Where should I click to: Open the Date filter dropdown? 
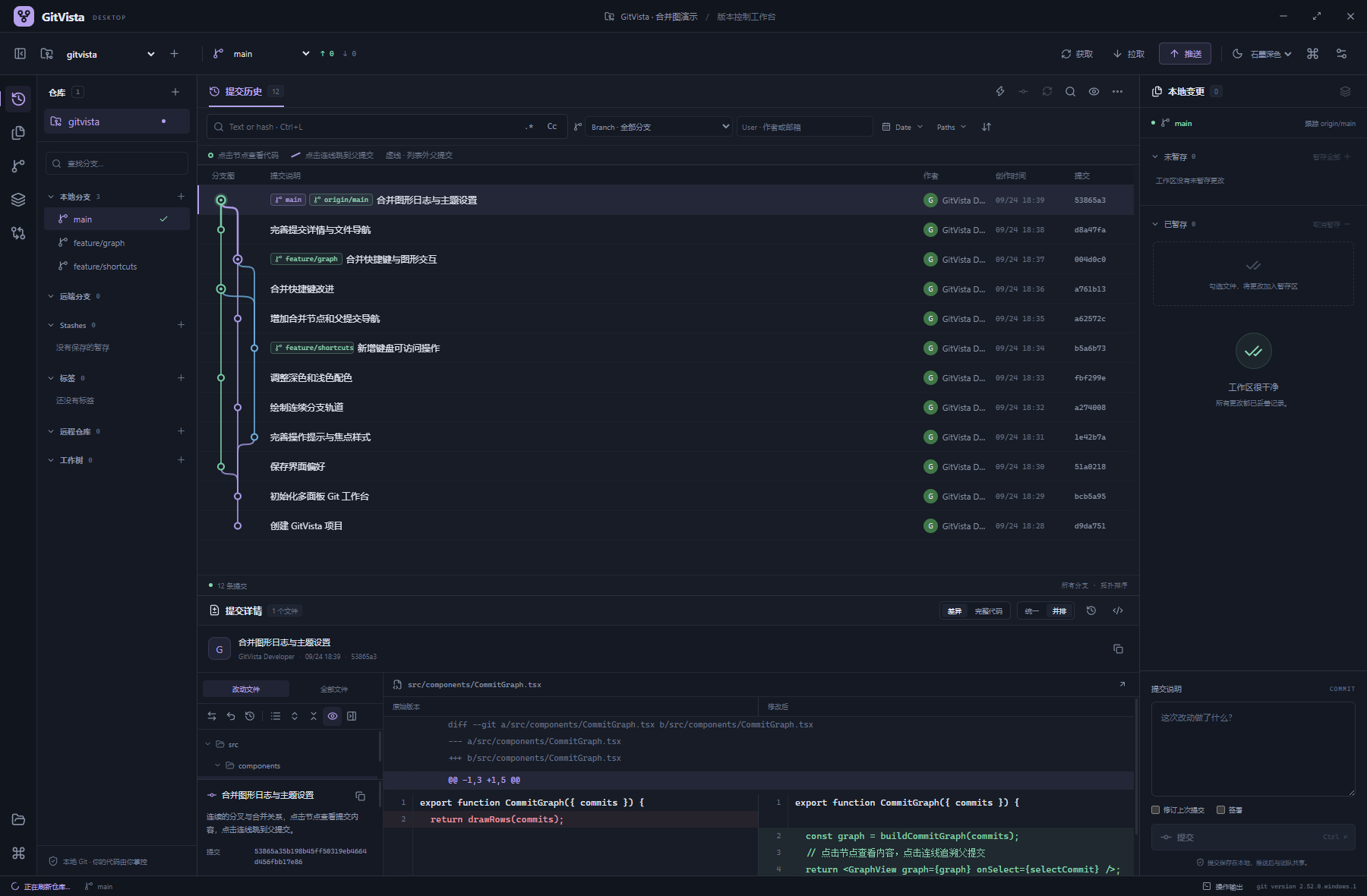coord(903,127)
